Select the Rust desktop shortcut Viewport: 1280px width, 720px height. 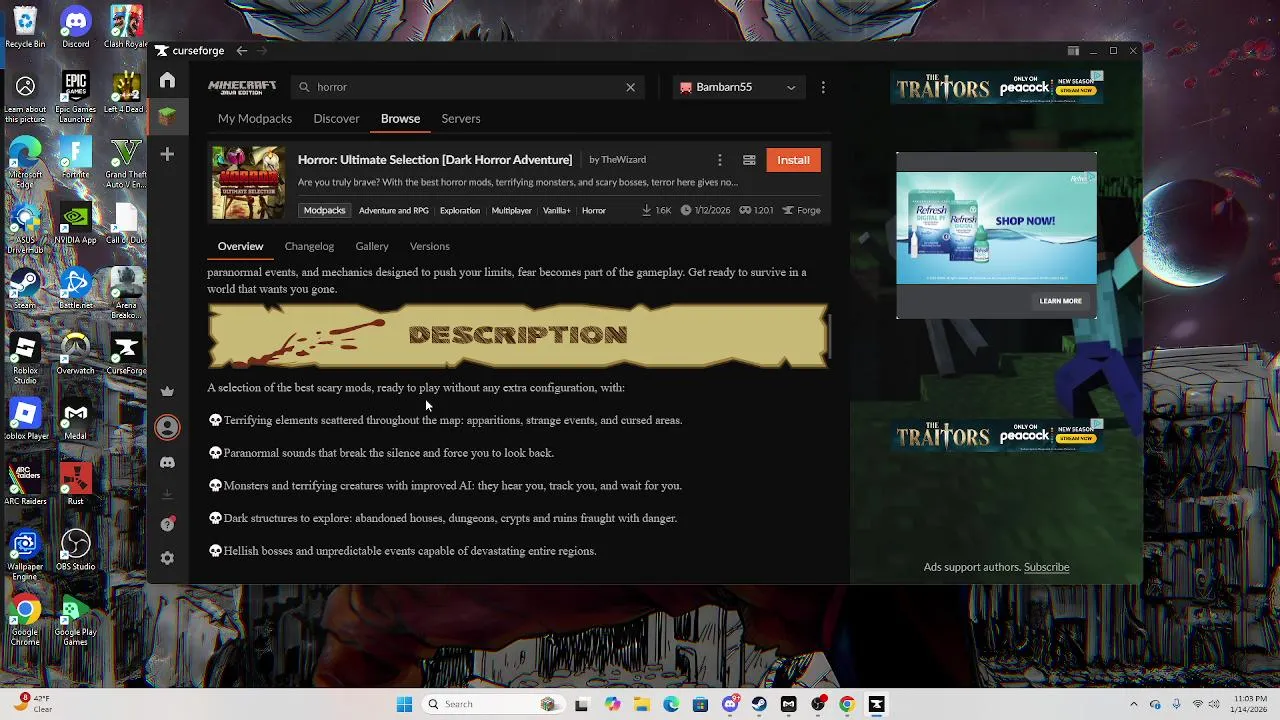(76, 484)
